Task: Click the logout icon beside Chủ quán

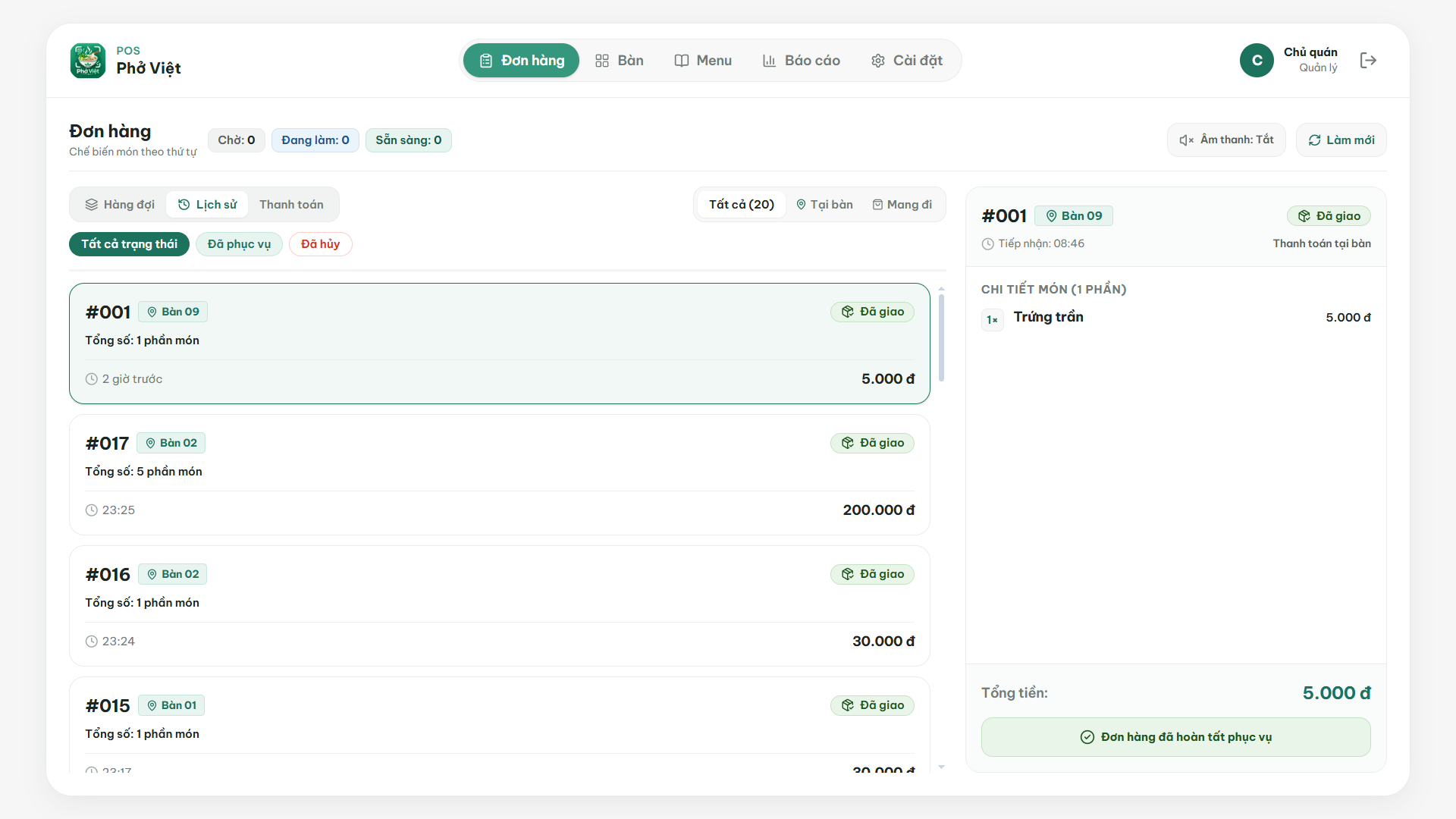Action: (1368, 61)
